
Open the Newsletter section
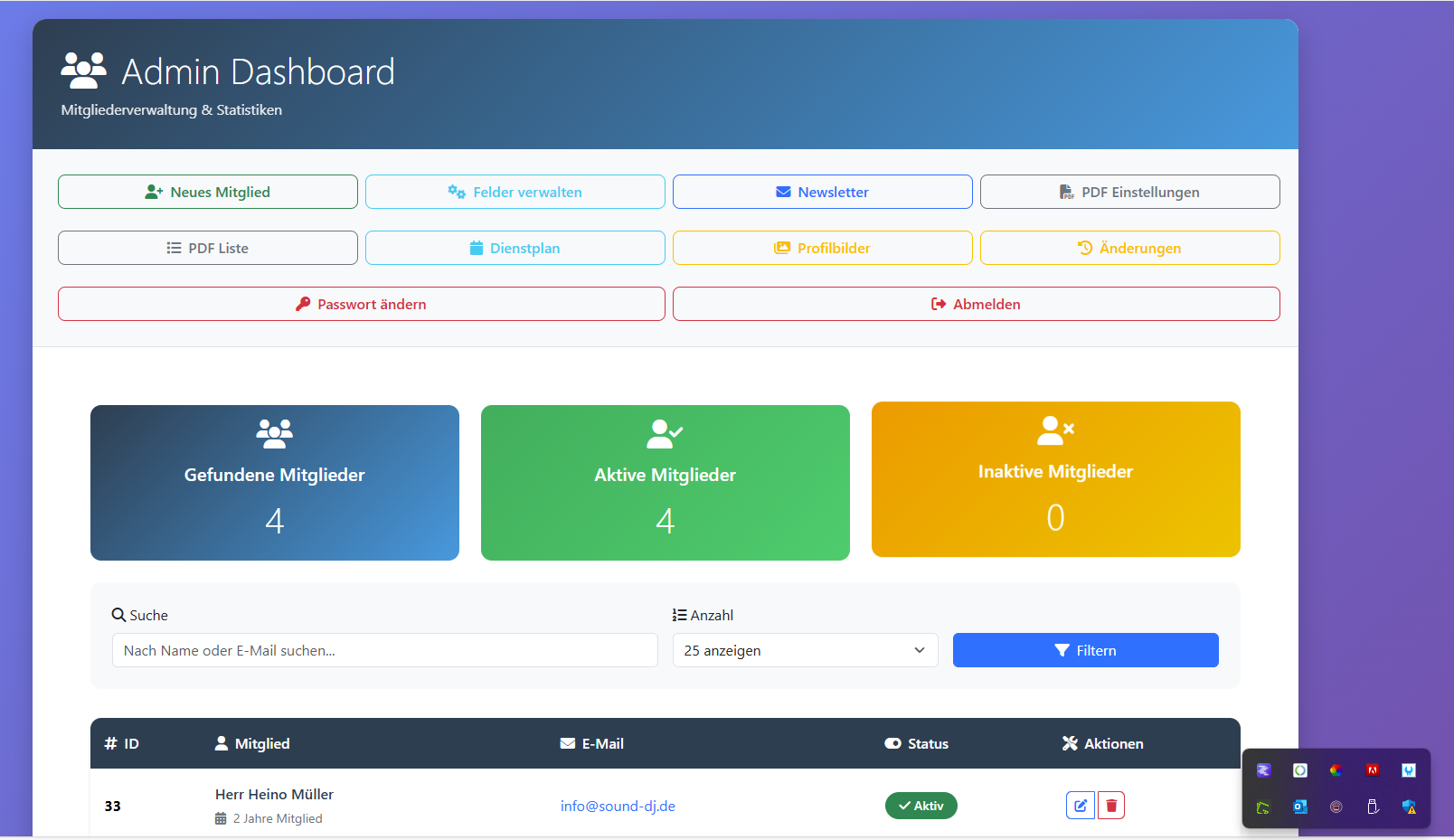[x=823, y=192]
